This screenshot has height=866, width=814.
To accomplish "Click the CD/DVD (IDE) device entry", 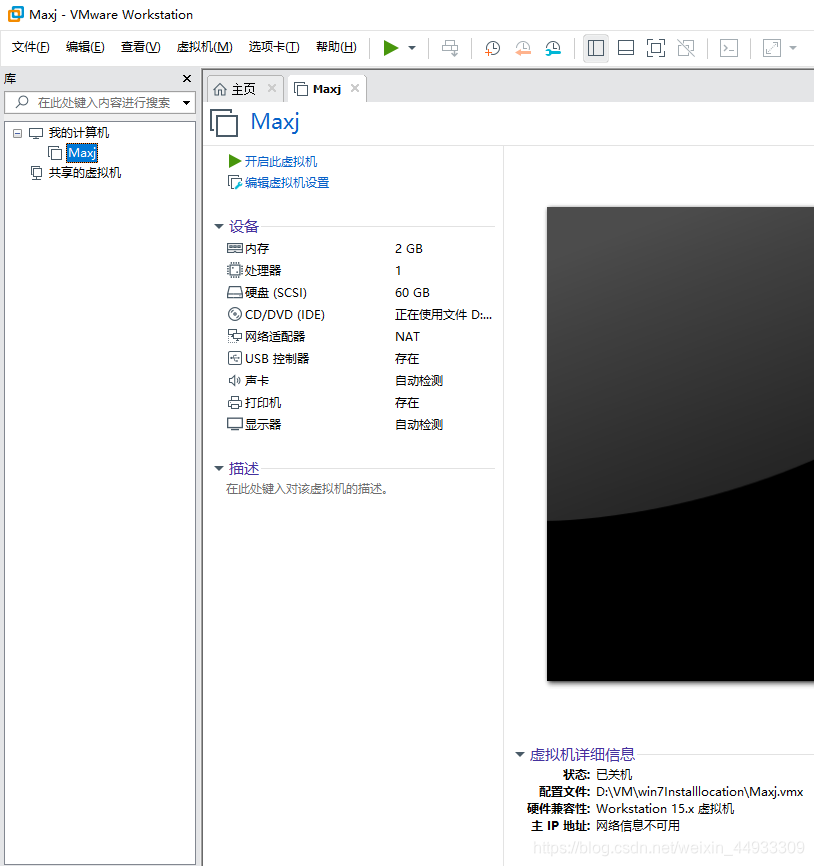I will click(276, 315).
